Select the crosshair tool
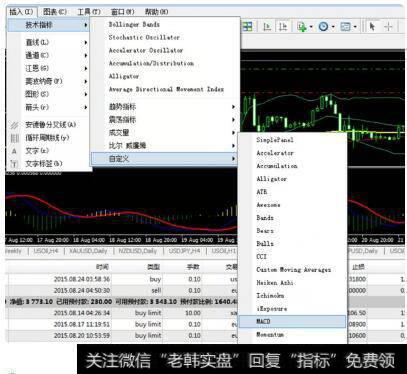This screenshot has width=407, height=374. click(x=388, y=26)
